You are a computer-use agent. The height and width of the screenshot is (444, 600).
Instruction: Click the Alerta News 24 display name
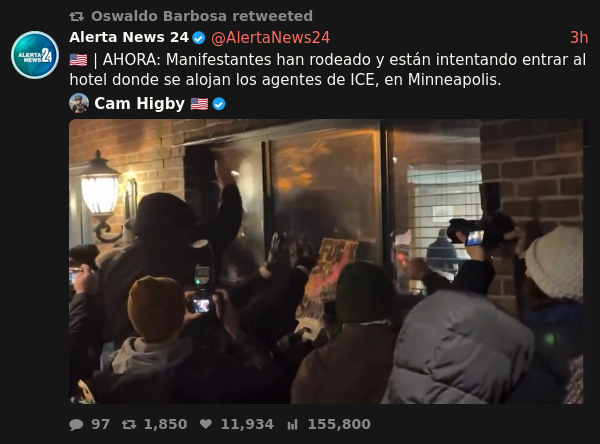click(x=129, y=37)
